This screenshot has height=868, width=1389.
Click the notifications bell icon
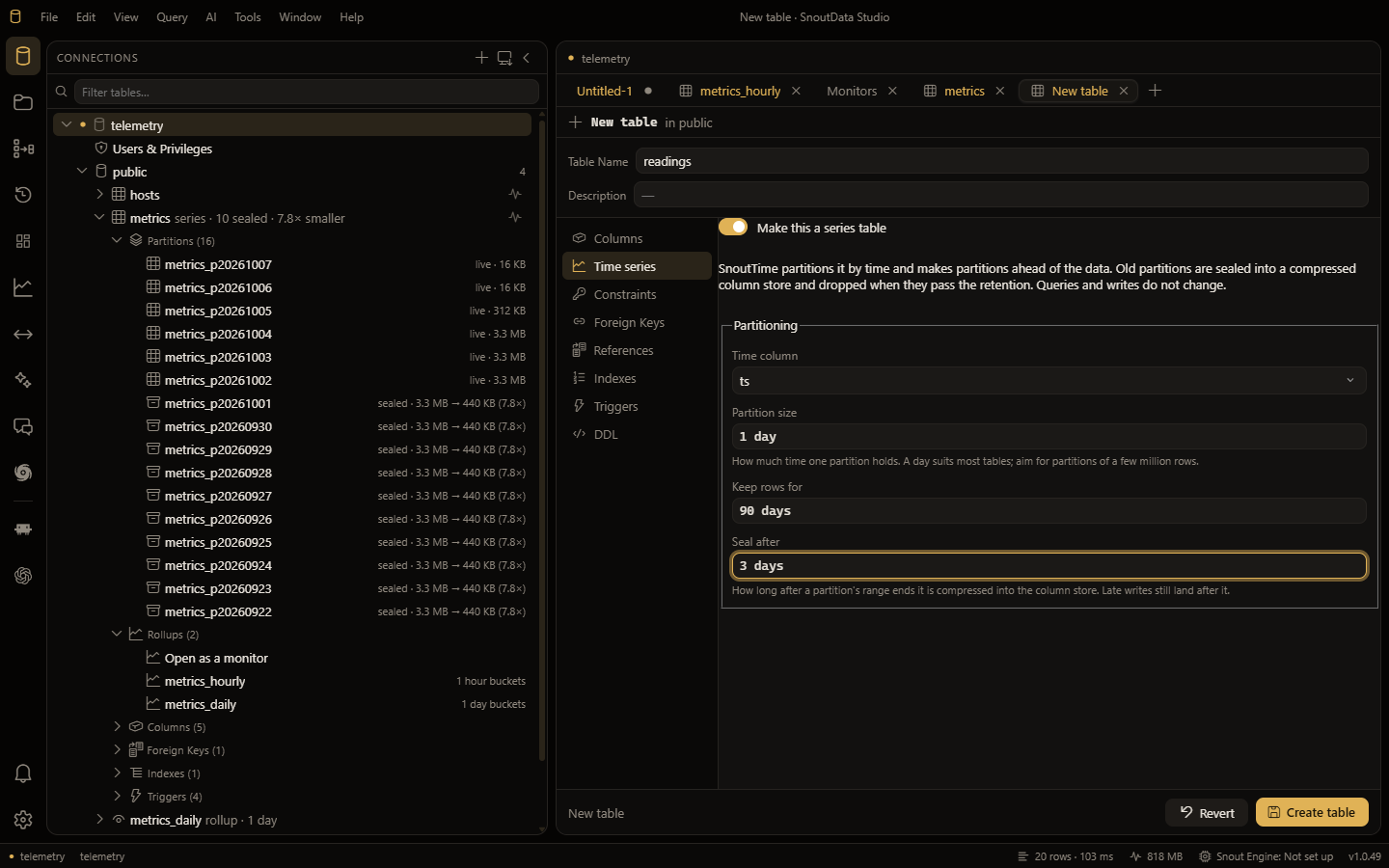point(23,773)
